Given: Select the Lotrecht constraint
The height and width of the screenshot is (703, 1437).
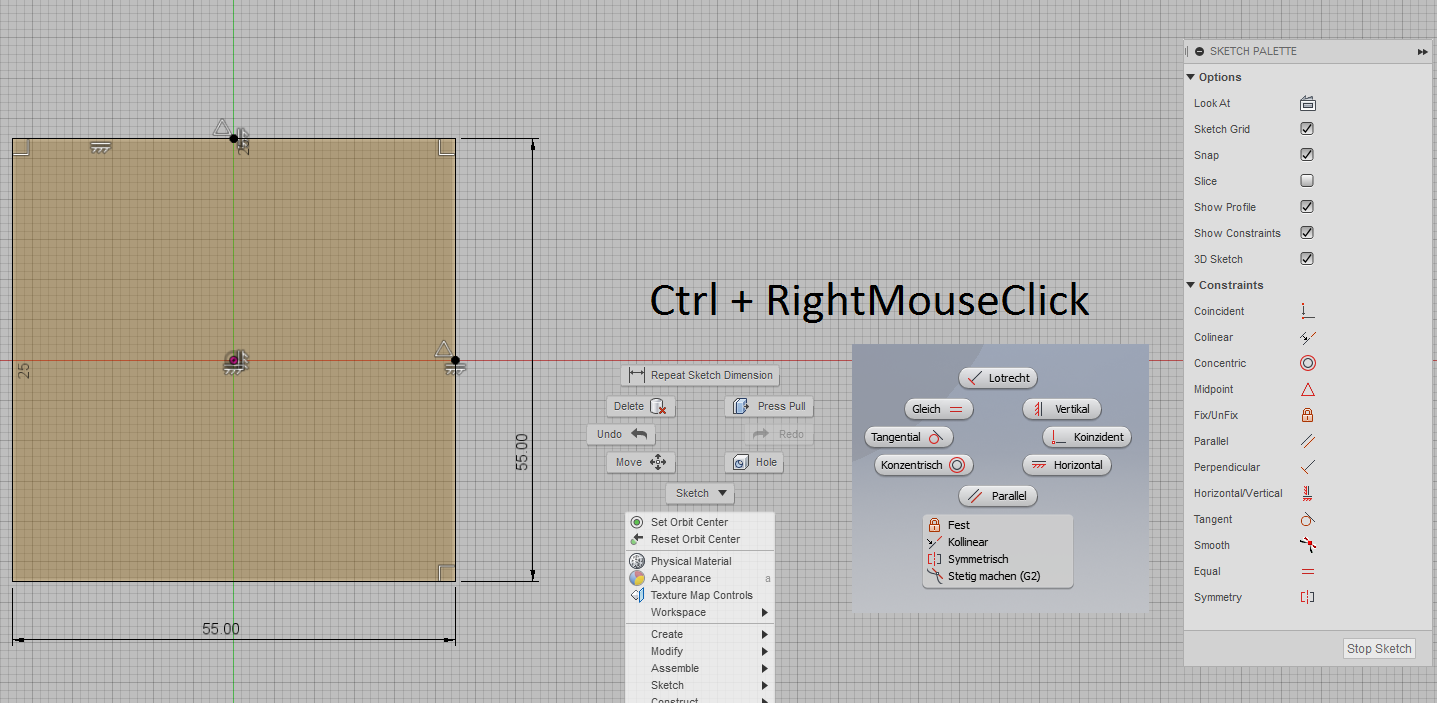Looking at the screenshot, I should point(998,378).
